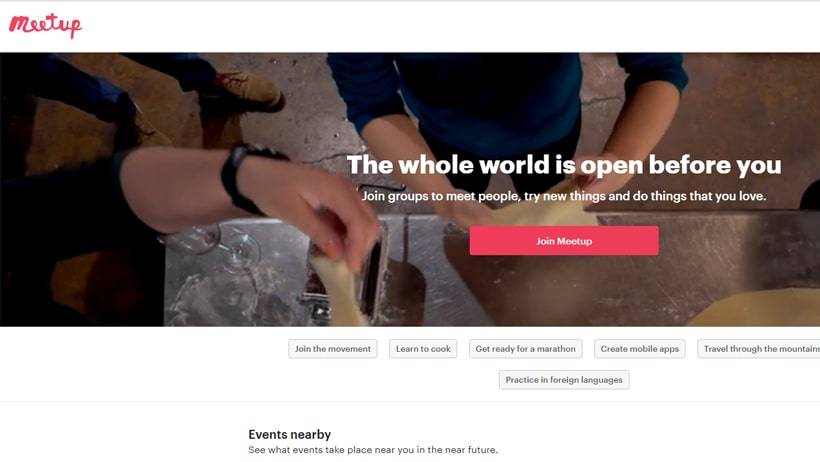Click the red Join Meetup button

click(564, 241)
